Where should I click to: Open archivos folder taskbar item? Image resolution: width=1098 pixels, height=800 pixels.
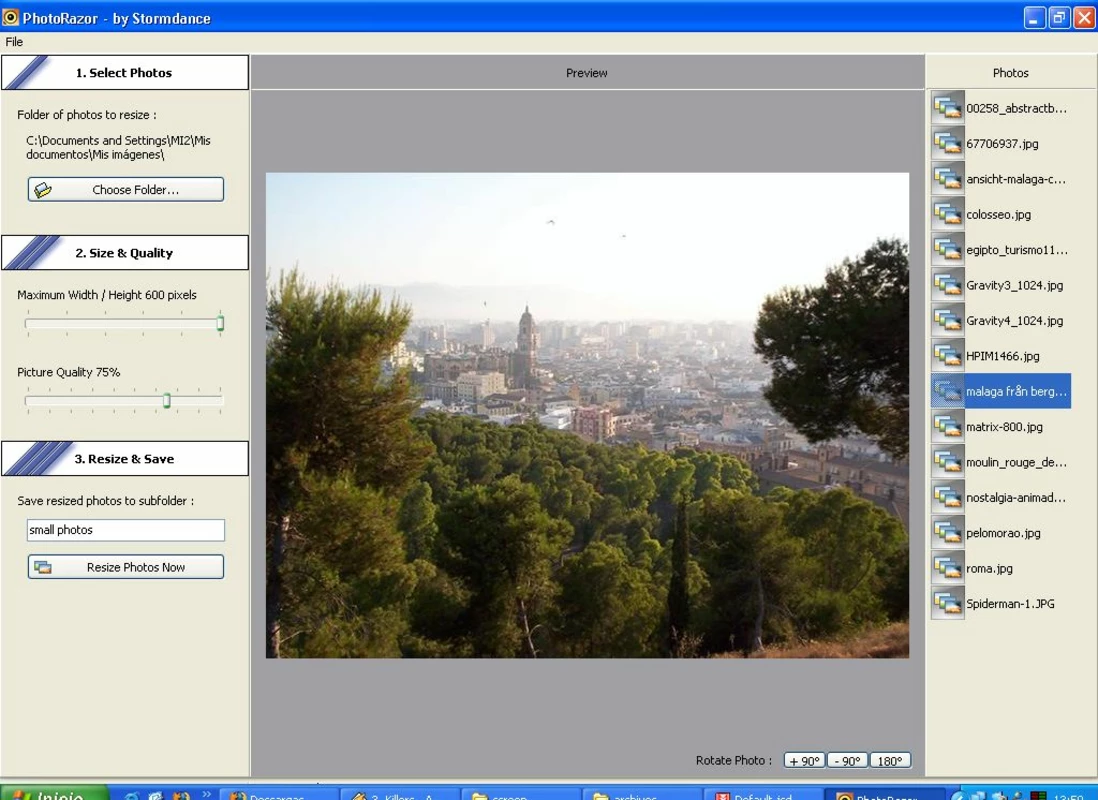pyautogui.click(x=641, y=794)
